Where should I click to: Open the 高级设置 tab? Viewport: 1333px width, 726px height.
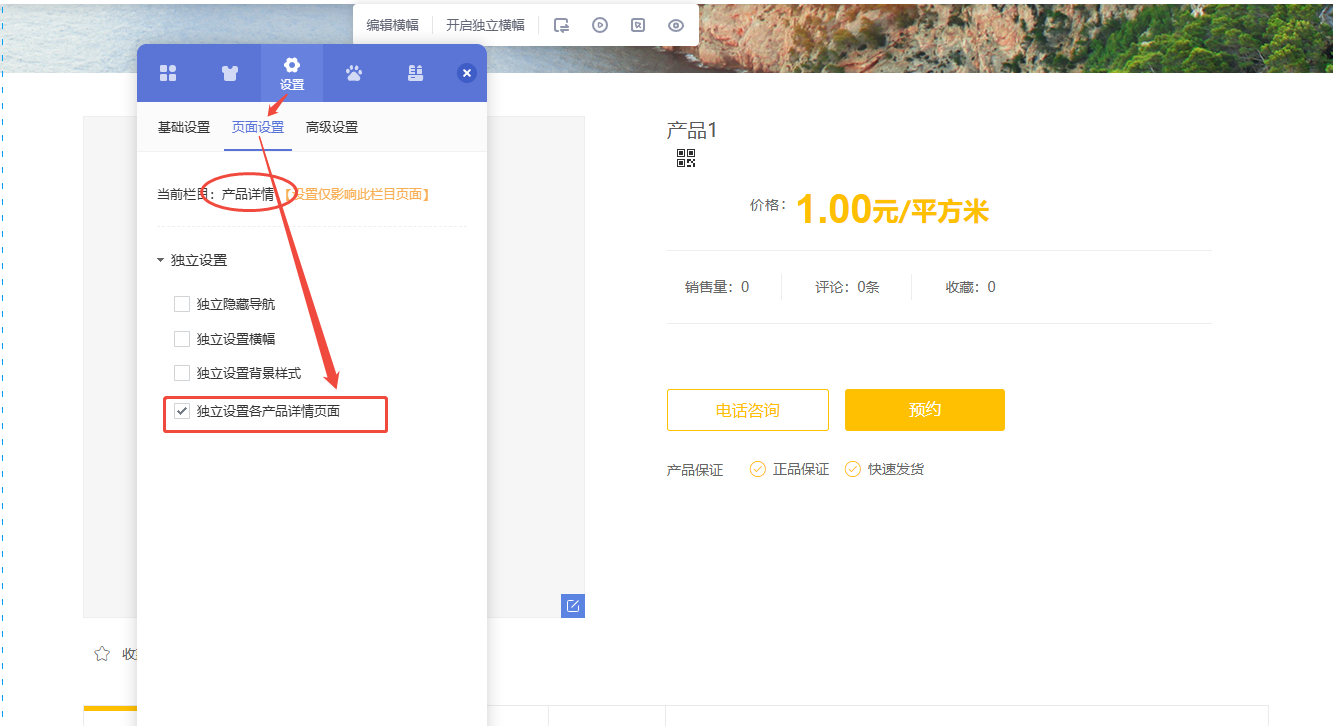point(332,127)
